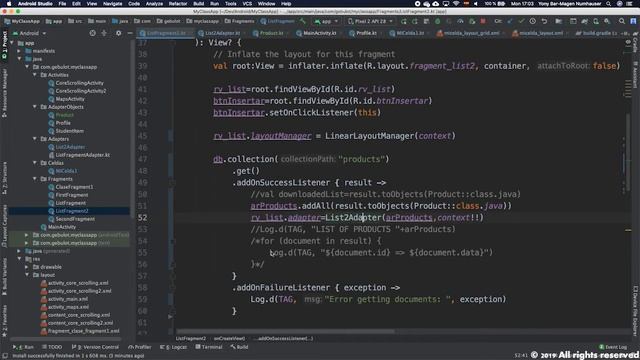Open the Analyze menu

click(154, 4)
